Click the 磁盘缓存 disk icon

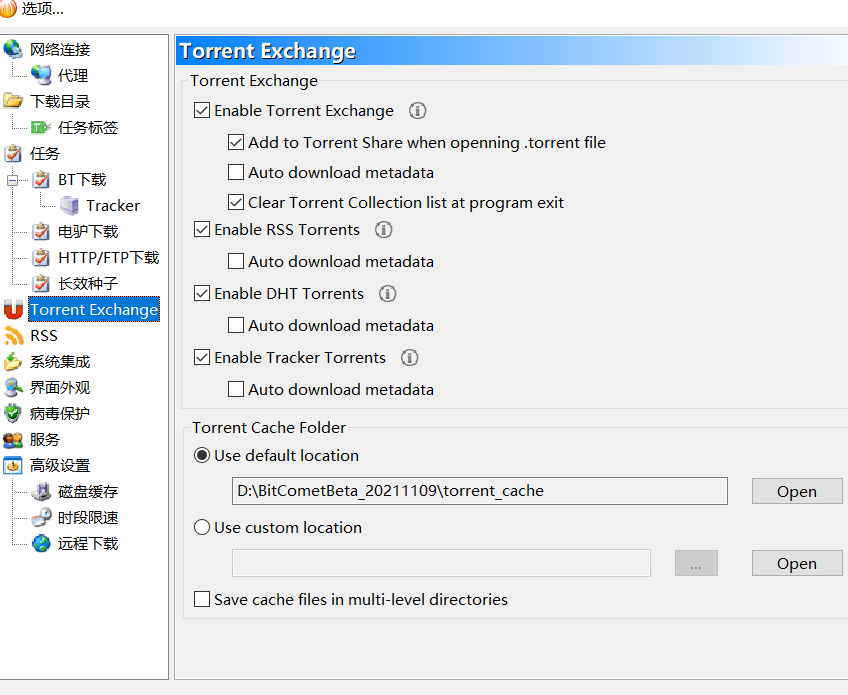pos(41,492)
